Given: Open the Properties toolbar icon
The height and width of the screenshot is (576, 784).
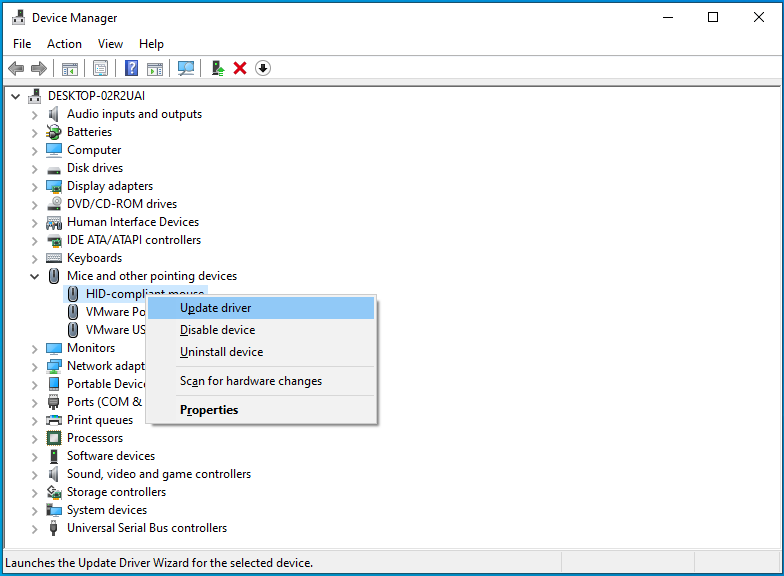Looking at the screenshot, I should (x=100, y=68).
